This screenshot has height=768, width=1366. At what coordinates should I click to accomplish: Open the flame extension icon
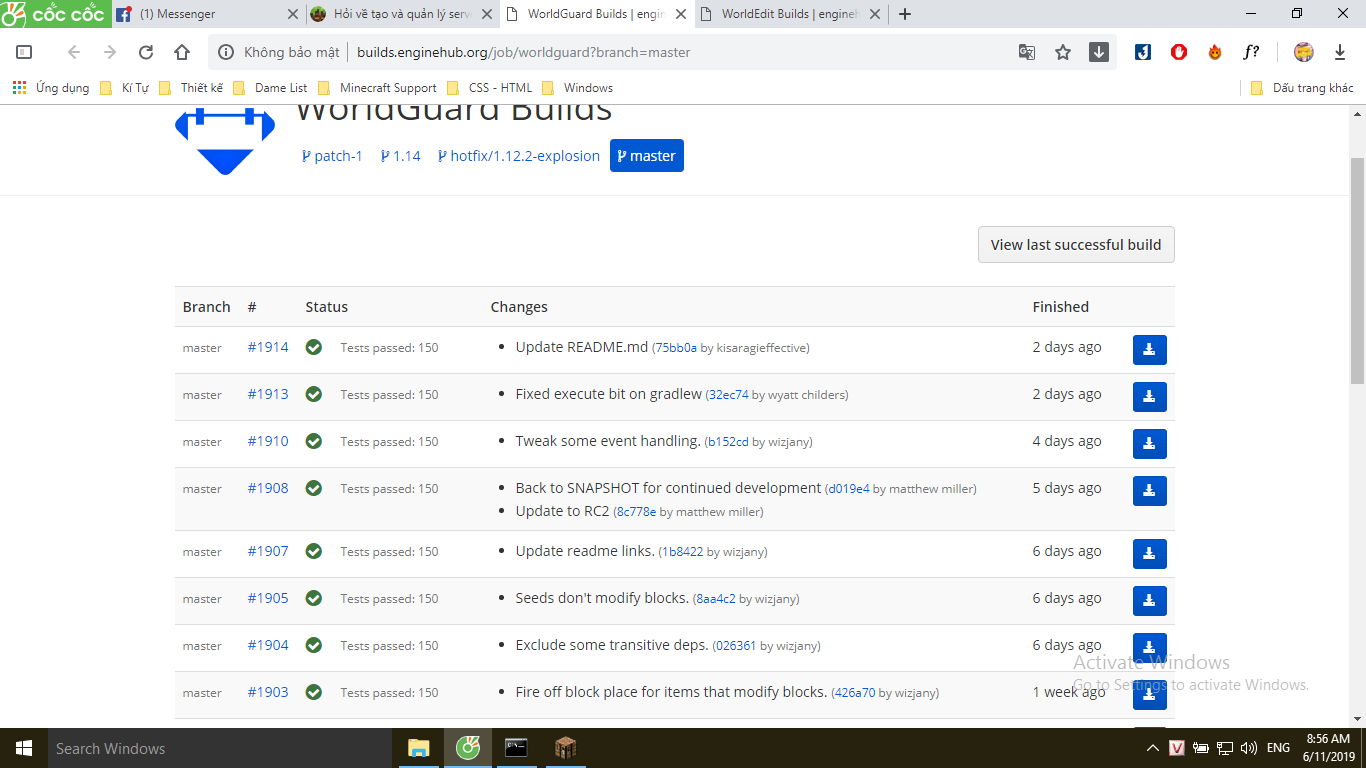pos(1215,52)
